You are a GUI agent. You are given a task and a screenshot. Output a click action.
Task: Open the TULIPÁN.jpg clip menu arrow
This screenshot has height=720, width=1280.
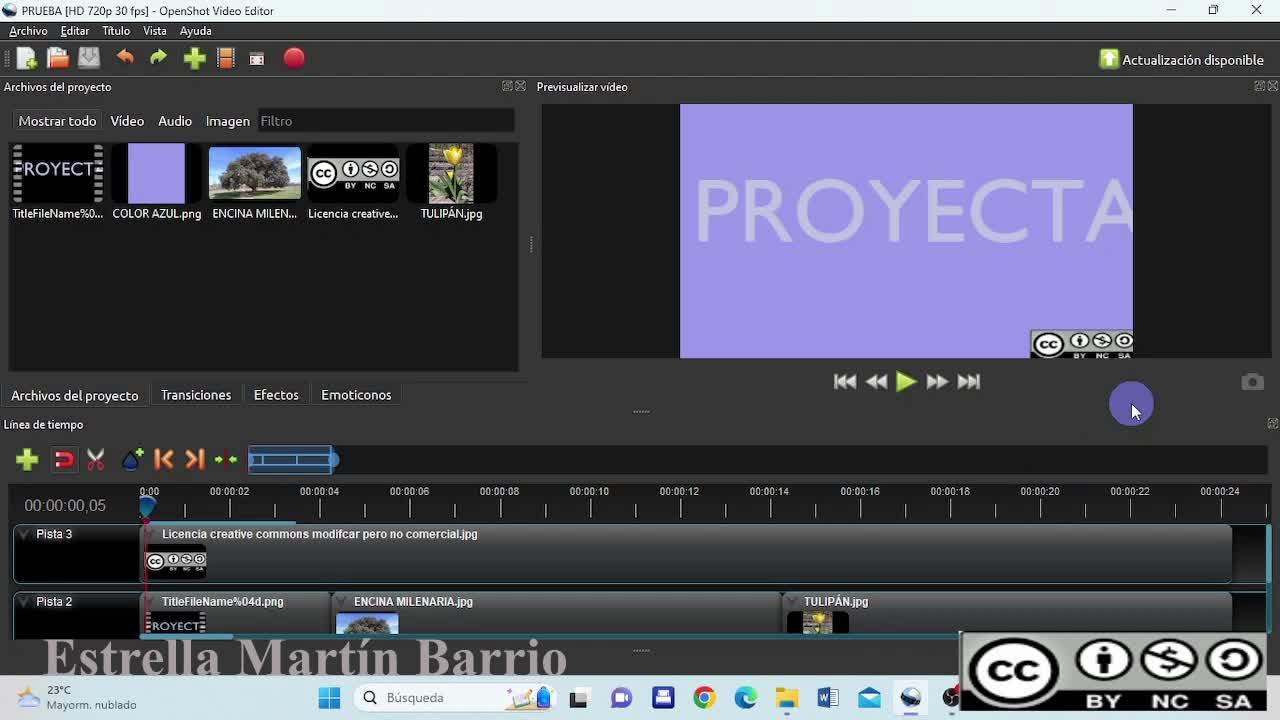pyautogui.click(x=793, y=602)
